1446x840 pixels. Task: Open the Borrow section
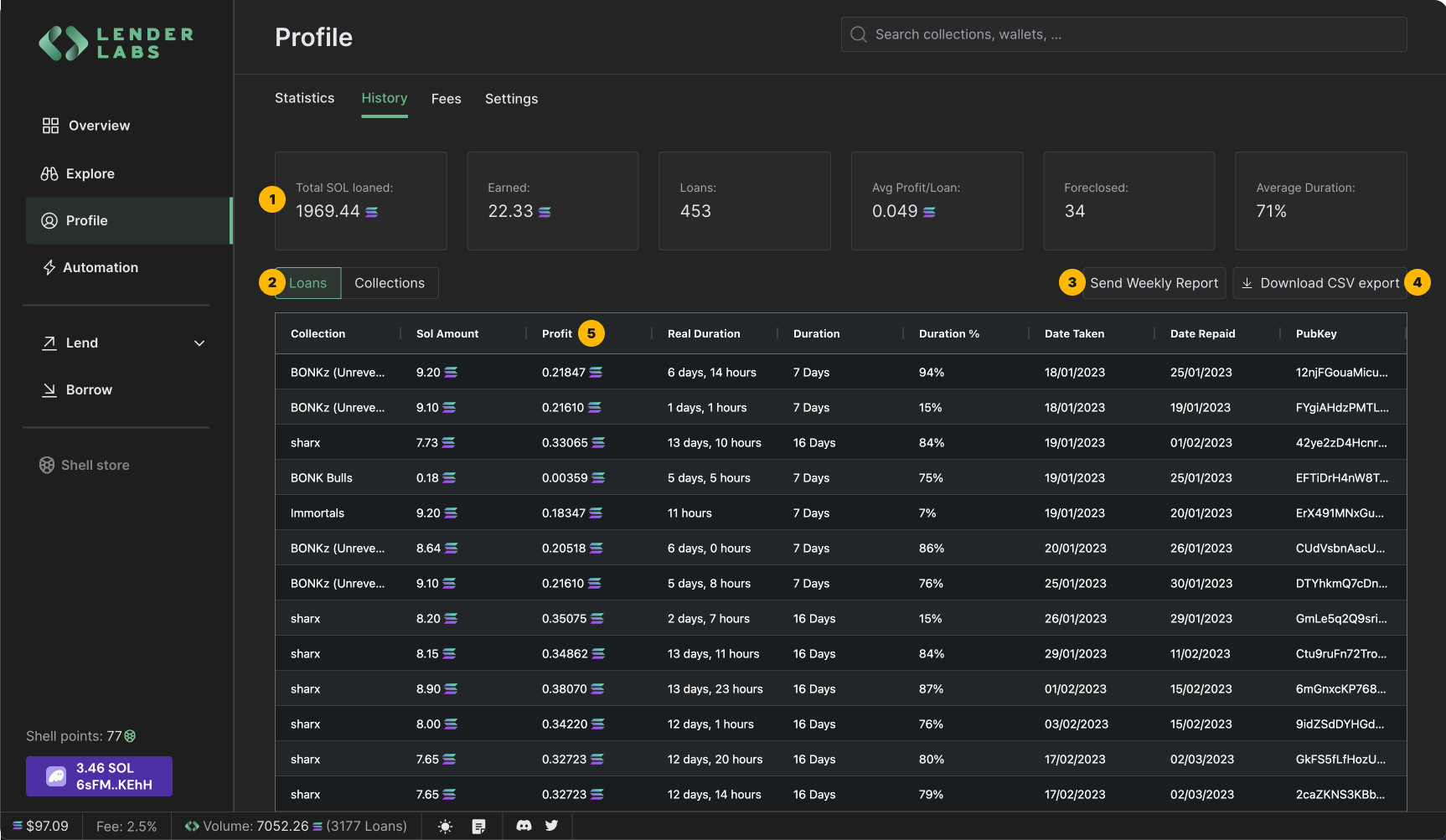coord(88,389)
